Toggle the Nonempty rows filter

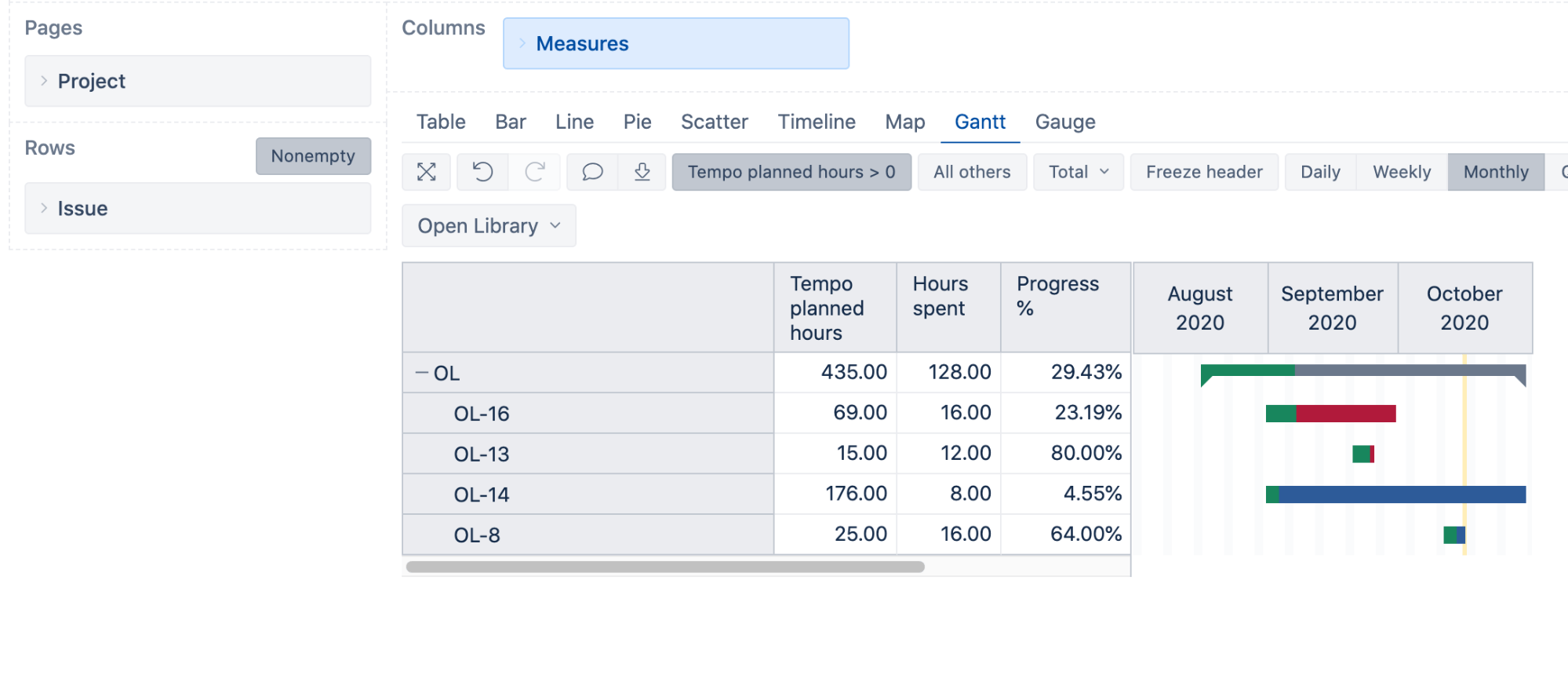(313, 156)
